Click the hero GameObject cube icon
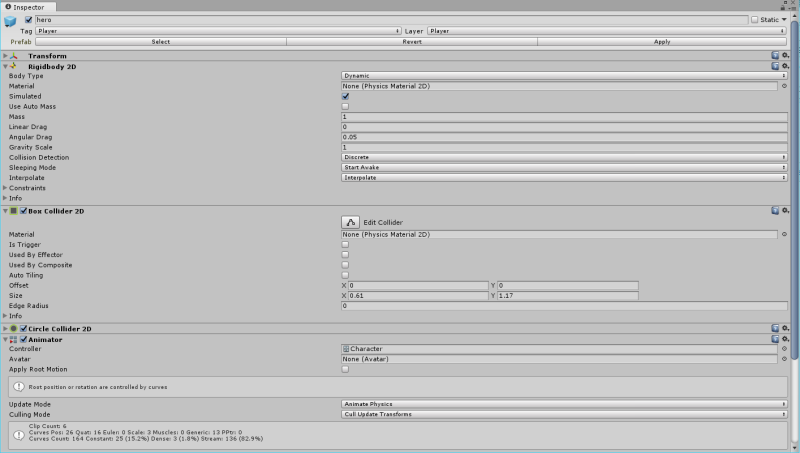The image size is (800, 453). (x=10, y=21)
